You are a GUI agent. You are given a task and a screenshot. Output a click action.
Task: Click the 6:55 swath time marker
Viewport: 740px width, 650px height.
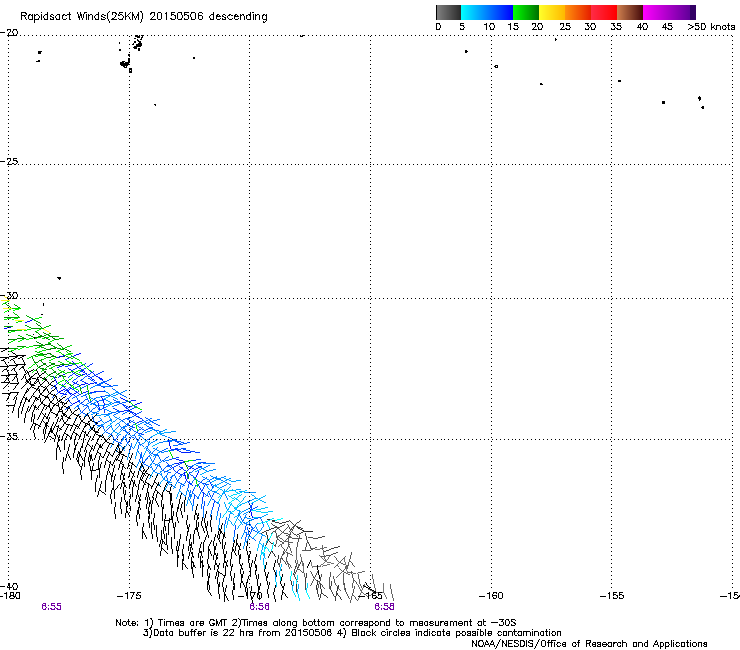point(51,607)
